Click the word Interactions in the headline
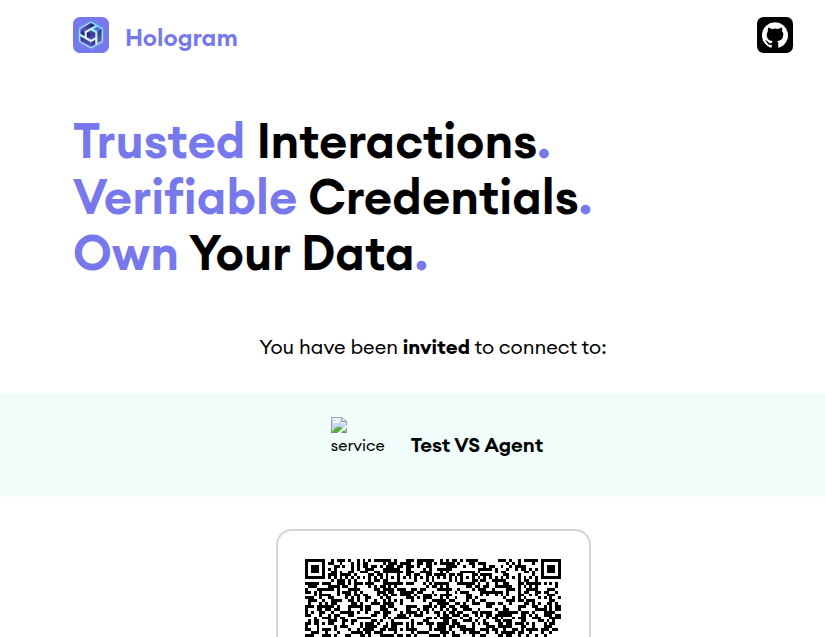The height and width of the screenshot is (637, 825). point(397,141)
